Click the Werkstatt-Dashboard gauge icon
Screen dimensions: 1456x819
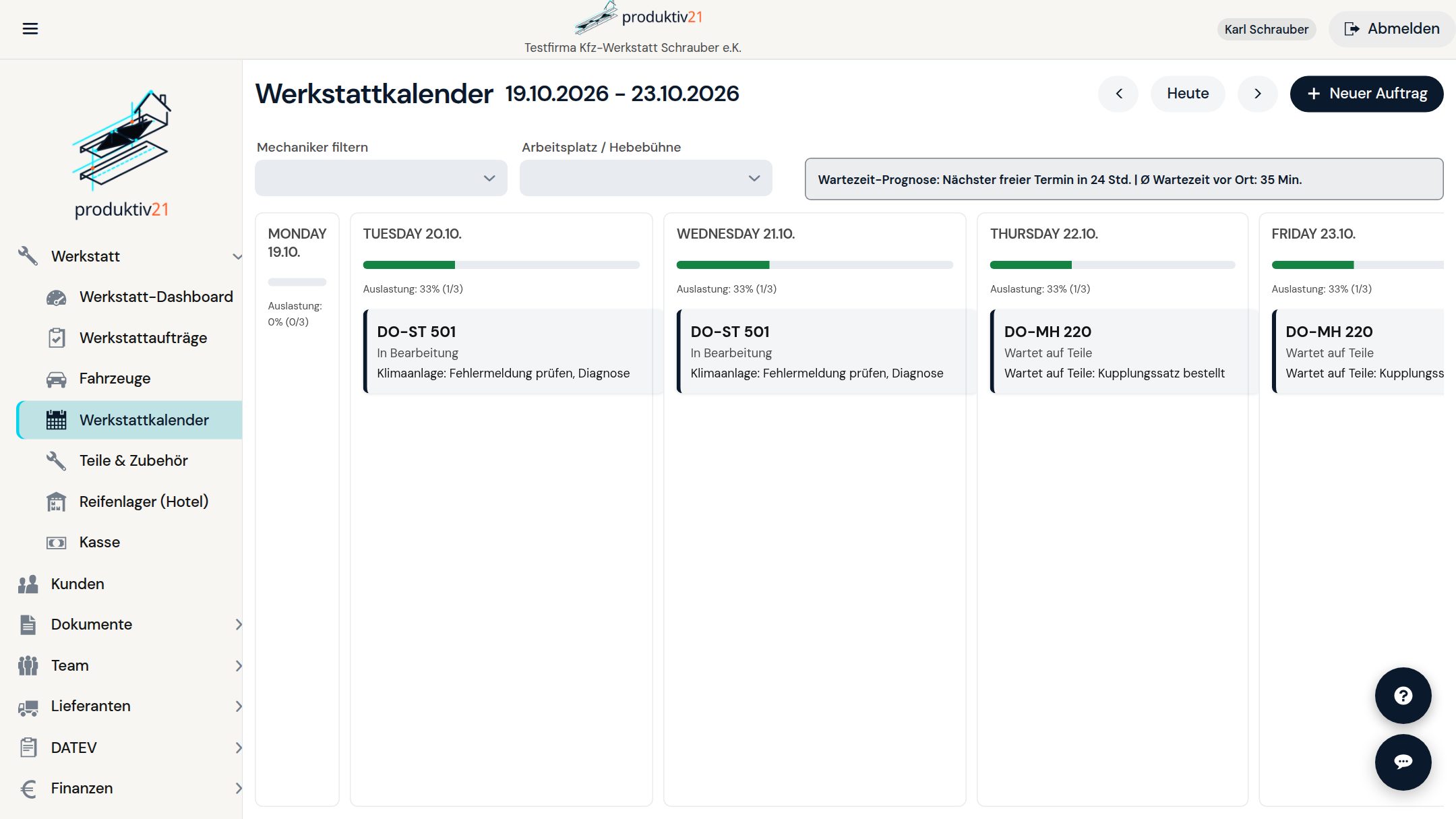click(x=57, y=297)
